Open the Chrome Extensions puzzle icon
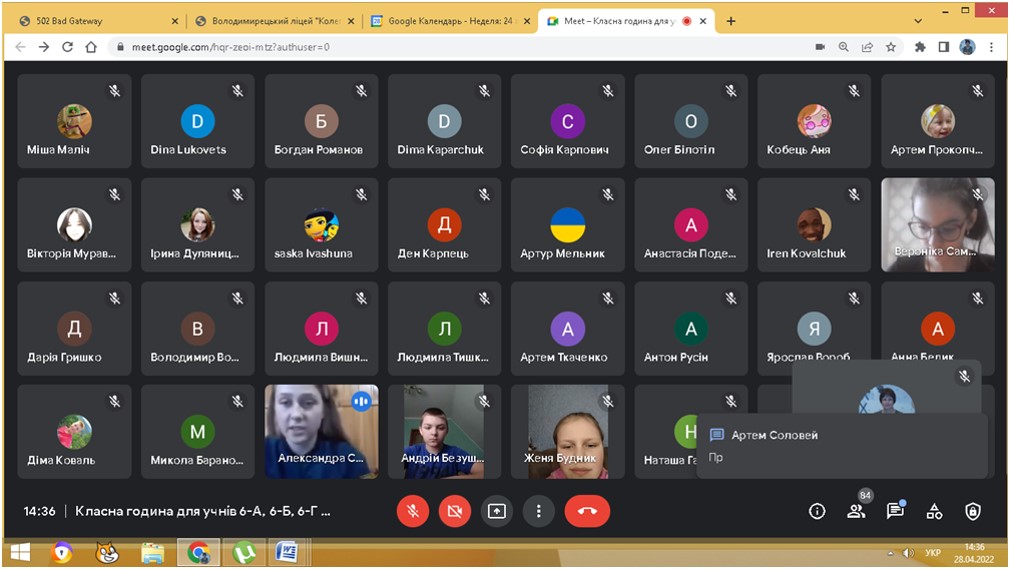This screenshot has width=1010, height=569. 920,47
